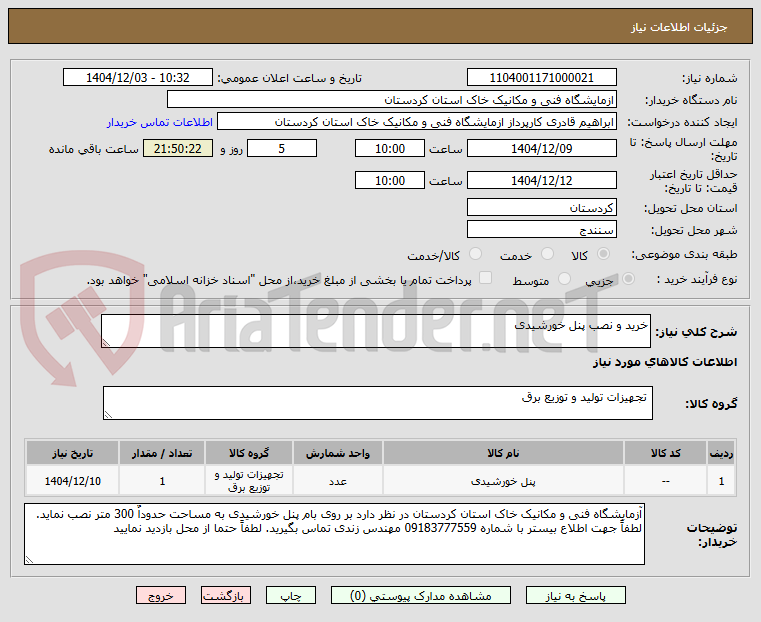The image size is (761, 622).
Task: Select the جزیی purchase type radio
Action: [x=628, y=279]
